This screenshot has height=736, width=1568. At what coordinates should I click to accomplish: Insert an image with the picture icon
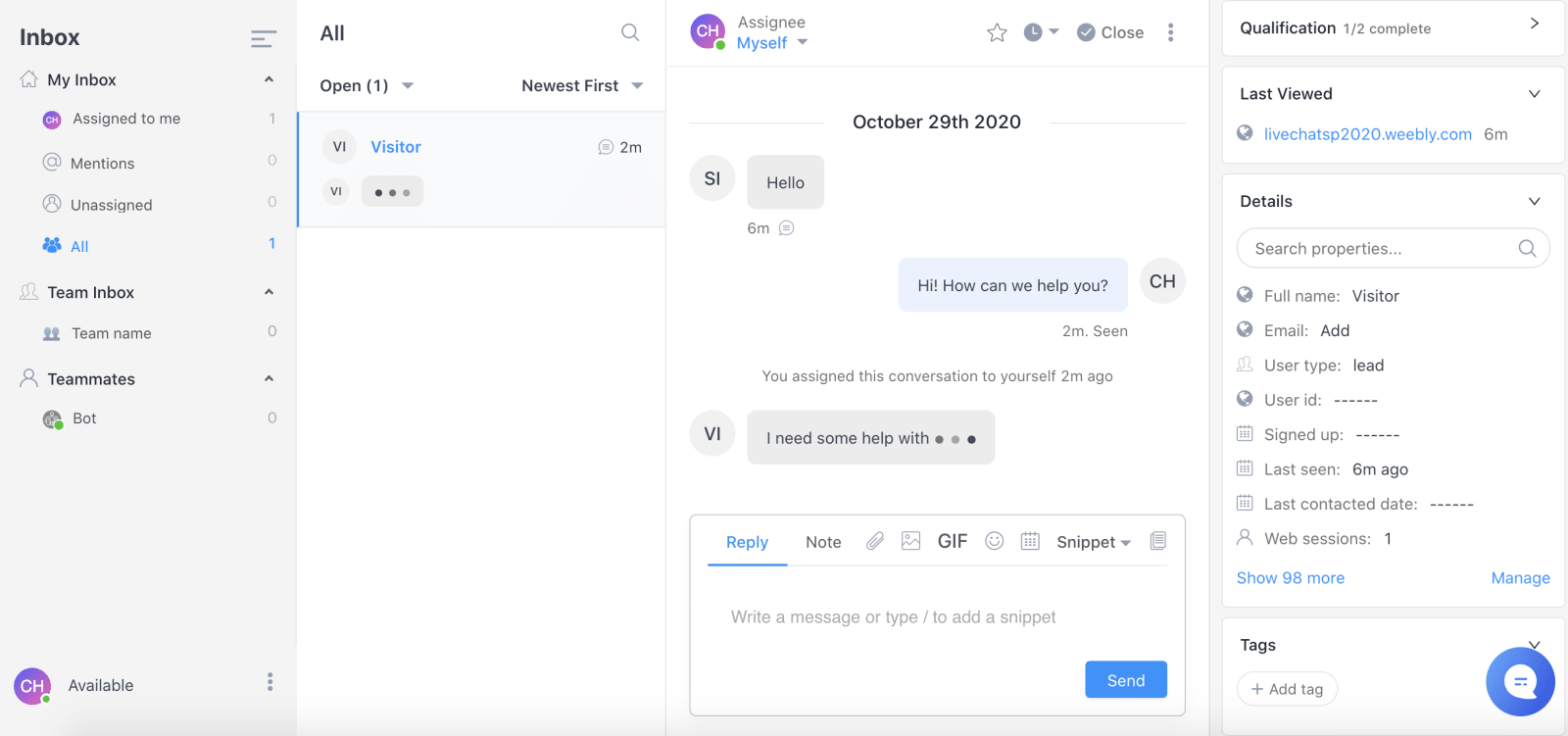pos(910,541)
